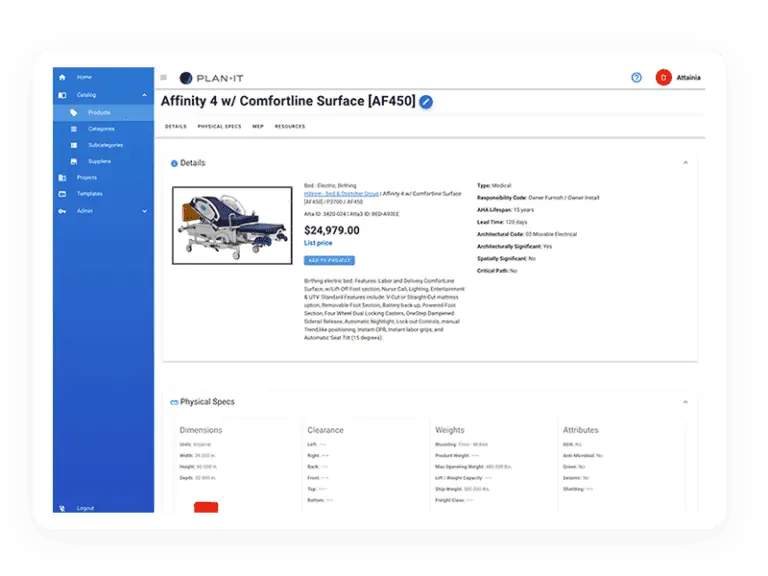
Task: Click the Admin key icon
Action: pos(62,211)
